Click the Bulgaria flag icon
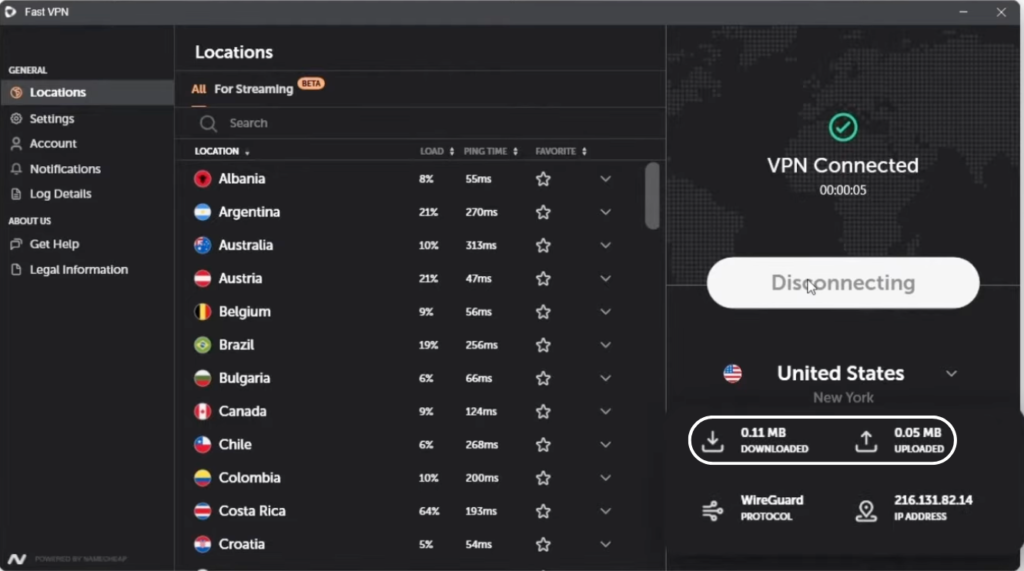Screen dimensions: 1024x571 tap(202, 378)
